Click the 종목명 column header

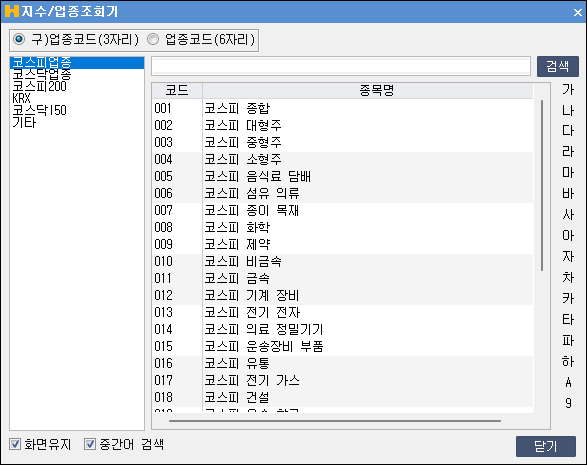coord(368,91)
